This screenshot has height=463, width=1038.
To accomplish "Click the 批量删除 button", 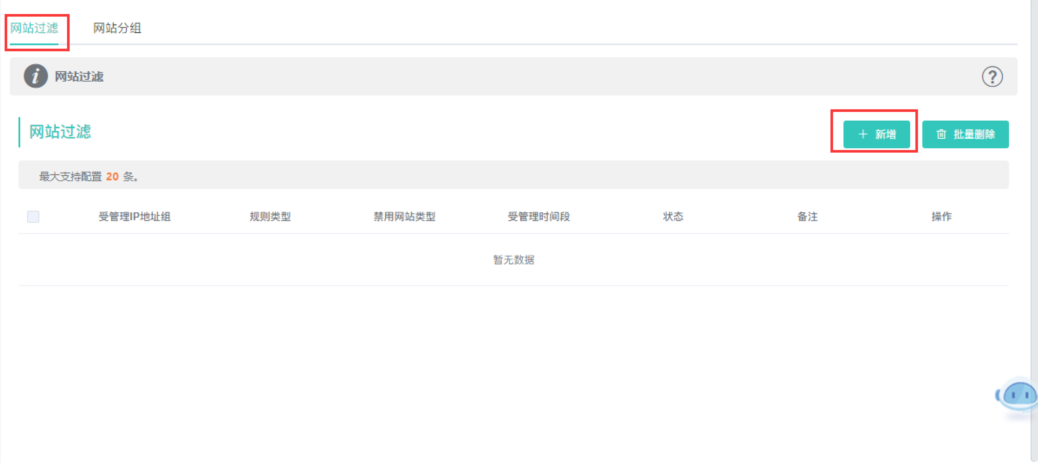I will (x=965, y=134).
